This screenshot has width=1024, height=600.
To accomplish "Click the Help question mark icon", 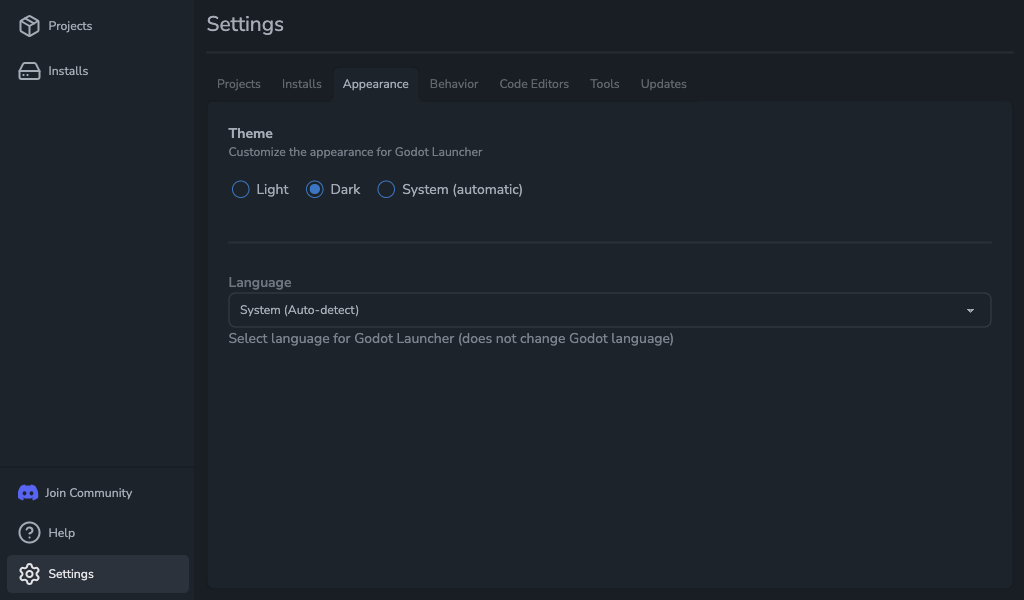I will tap(29, 533).
